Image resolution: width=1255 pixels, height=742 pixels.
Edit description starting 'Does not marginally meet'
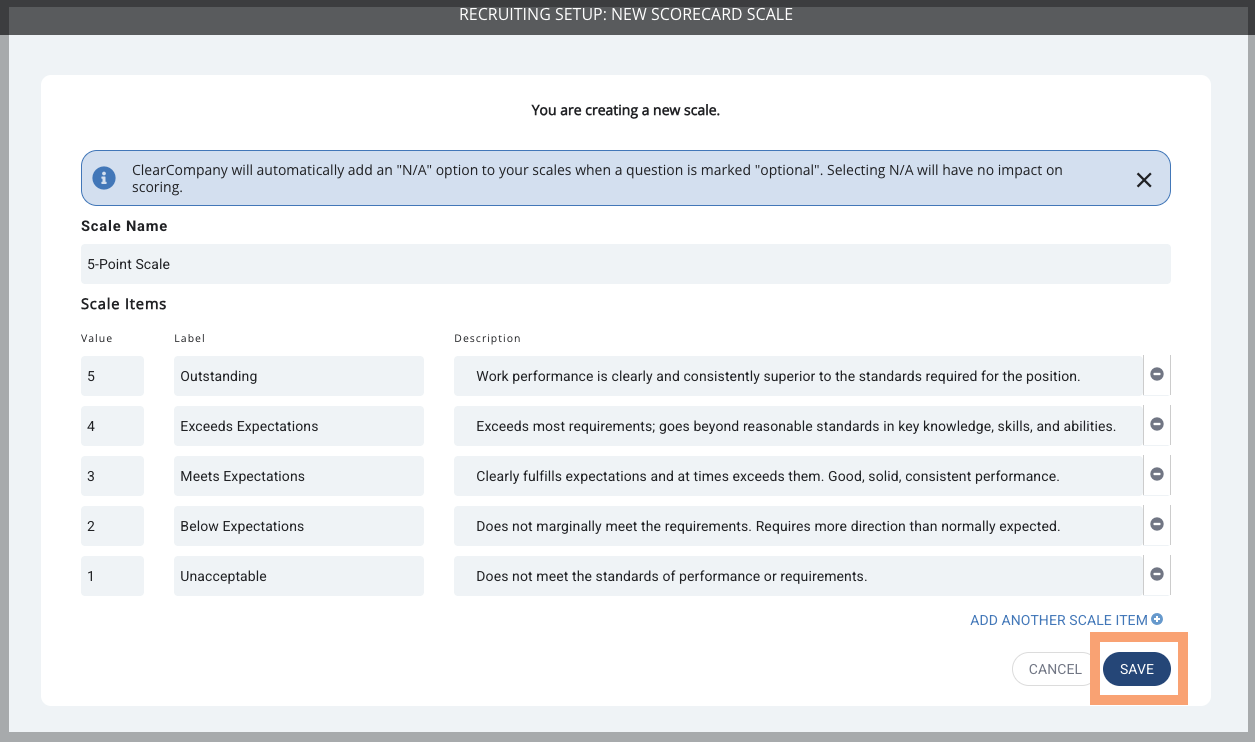pos(798,526)
